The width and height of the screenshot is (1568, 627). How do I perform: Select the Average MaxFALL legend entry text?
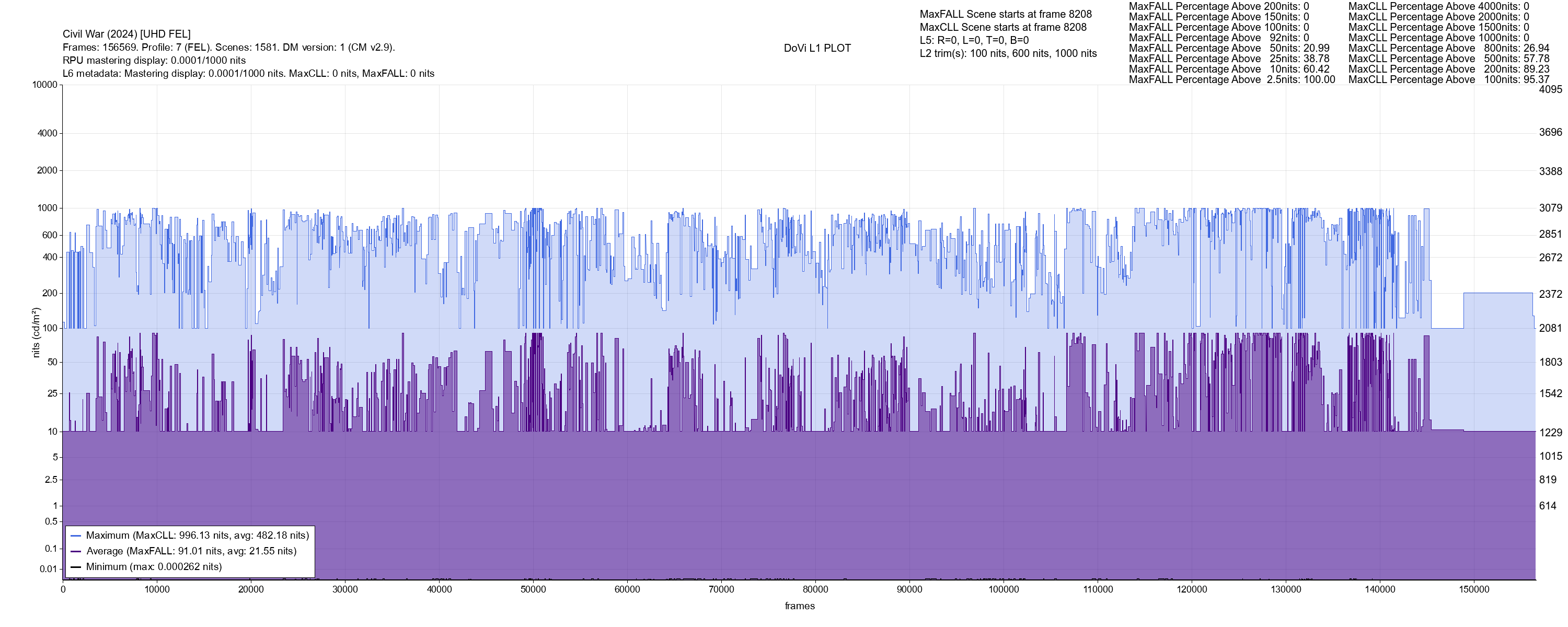pyautogui.click(x=191, y=552)
